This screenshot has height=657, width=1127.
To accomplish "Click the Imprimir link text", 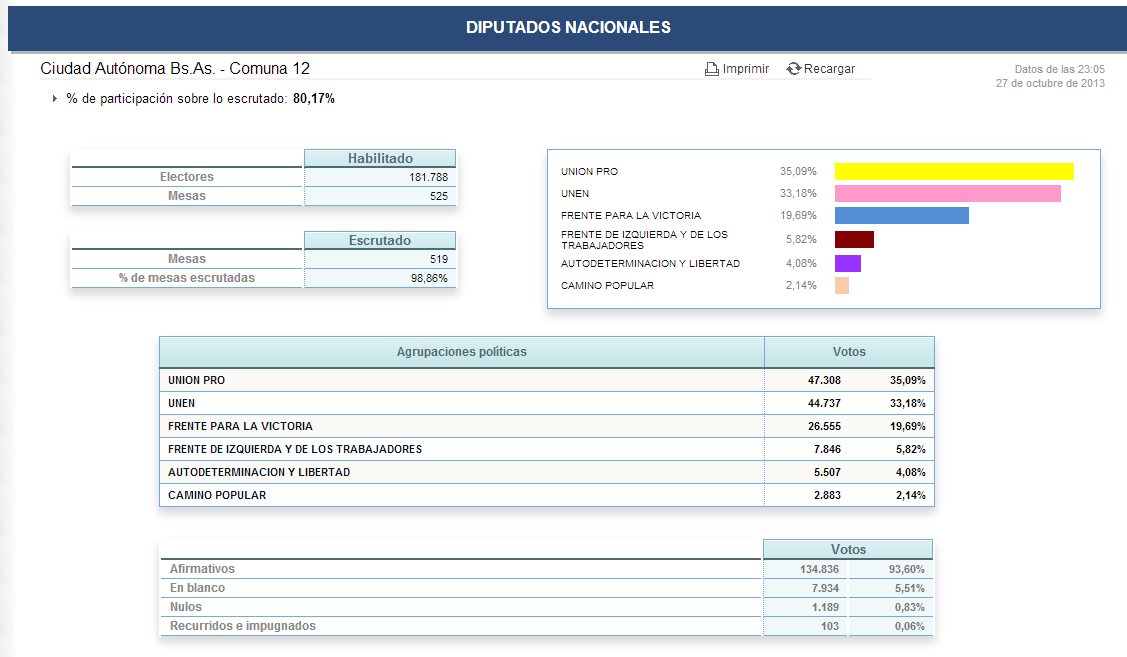I will 746,69.
